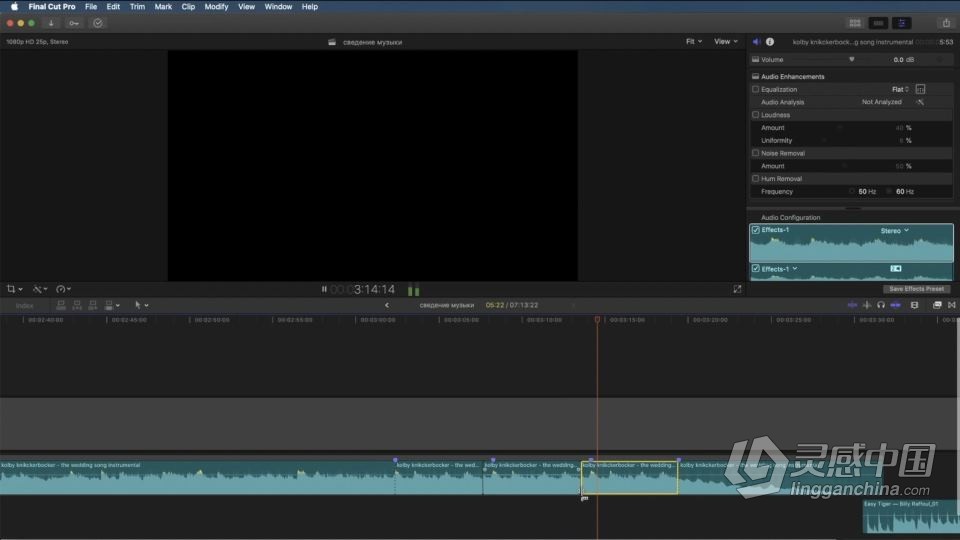Screen dimensions: 960x540
Task: Open the enhancements wand dropdown
Action: point(40,289)
